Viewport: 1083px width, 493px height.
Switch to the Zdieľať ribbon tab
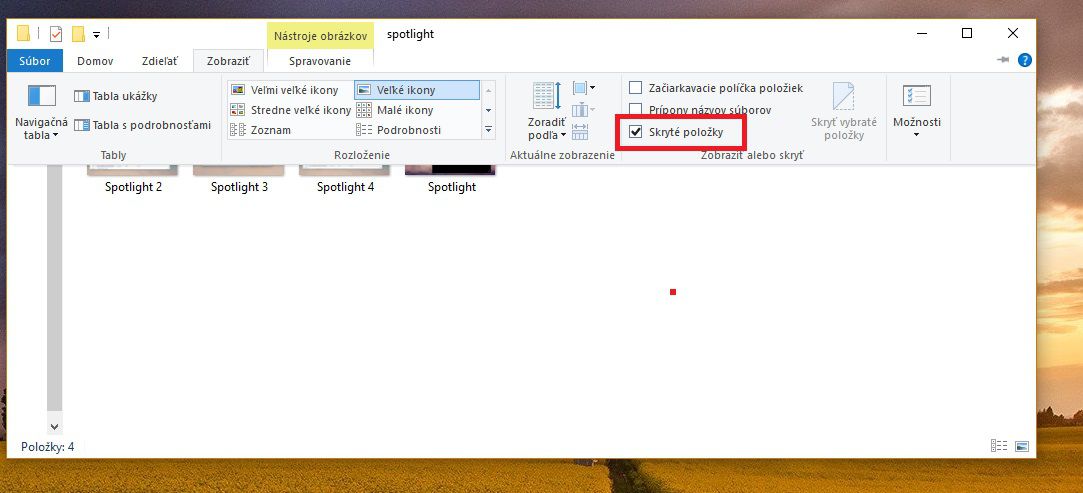(x=160, y=61)
